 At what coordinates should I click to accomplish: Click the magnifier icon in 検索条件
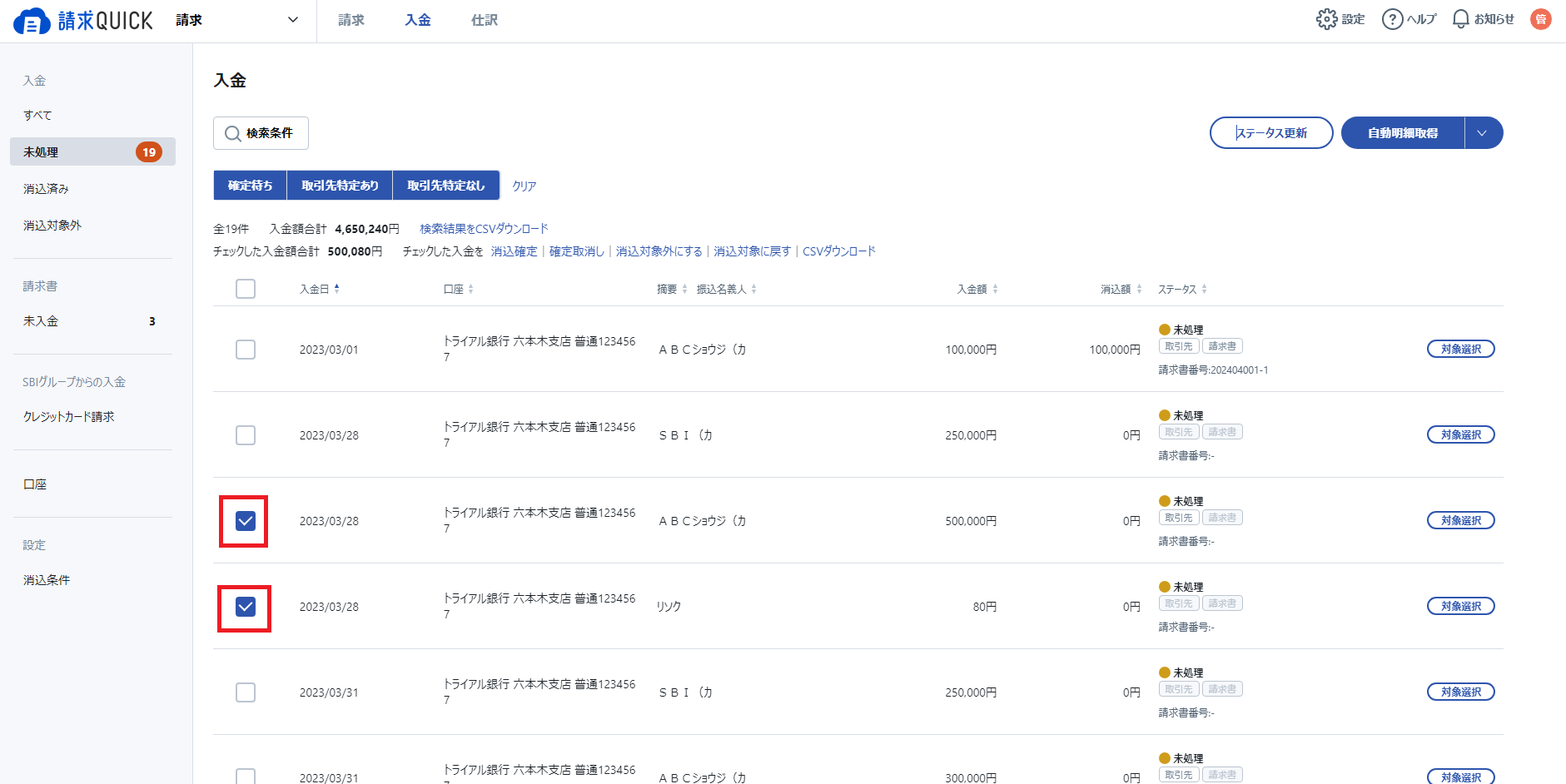click(x=233, y=133)
